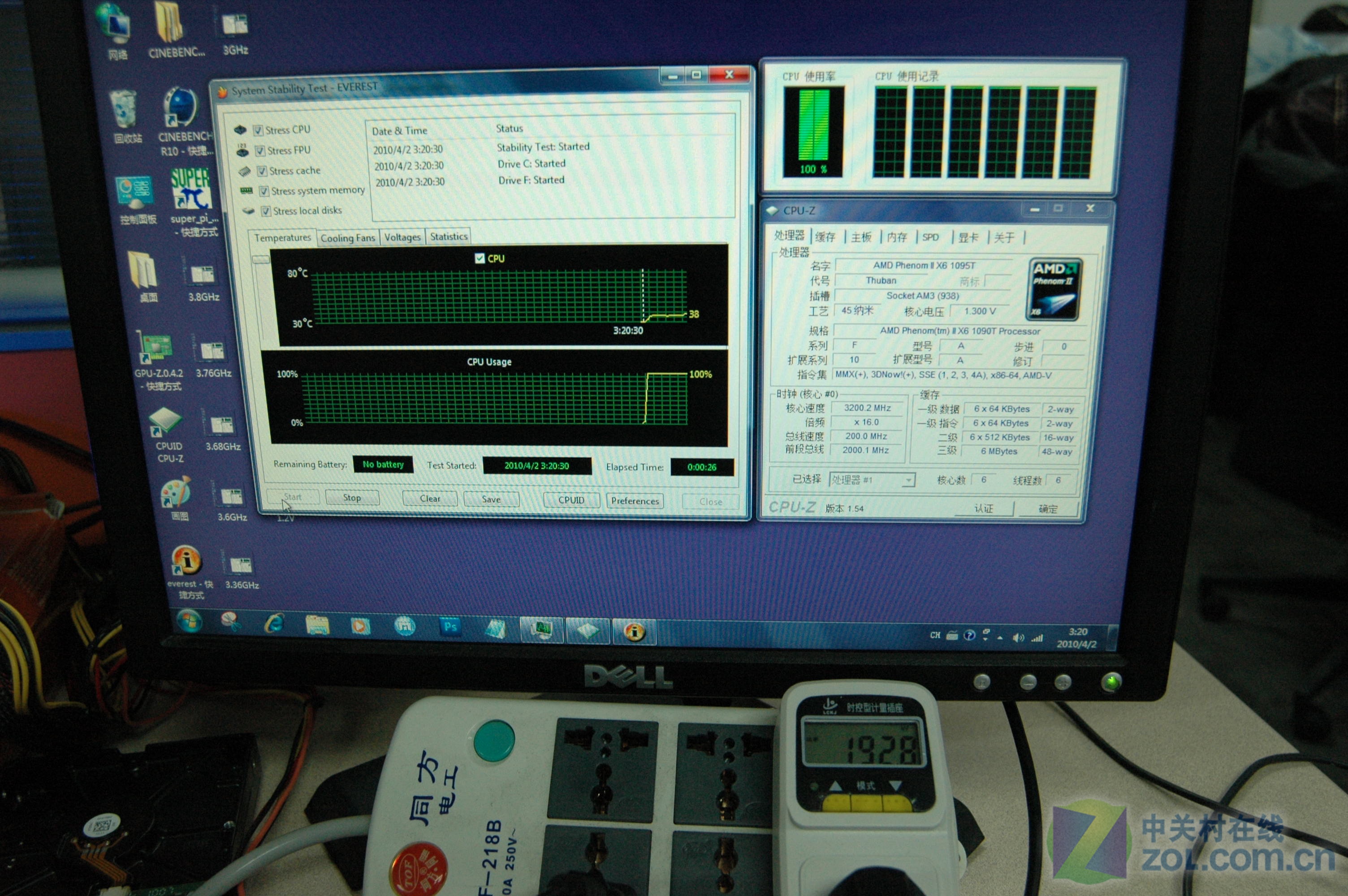
Task: Switch to the Statistics tab
Action: [x=449, y=237]
